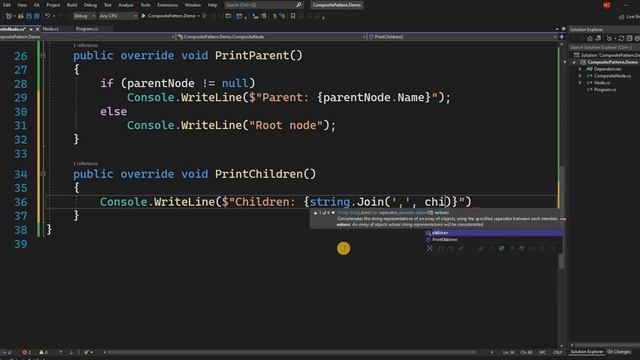The height and width of the screenshot is (360, 640).
Task: Click Solution Explorer sync icon
Action: (621, 38)
